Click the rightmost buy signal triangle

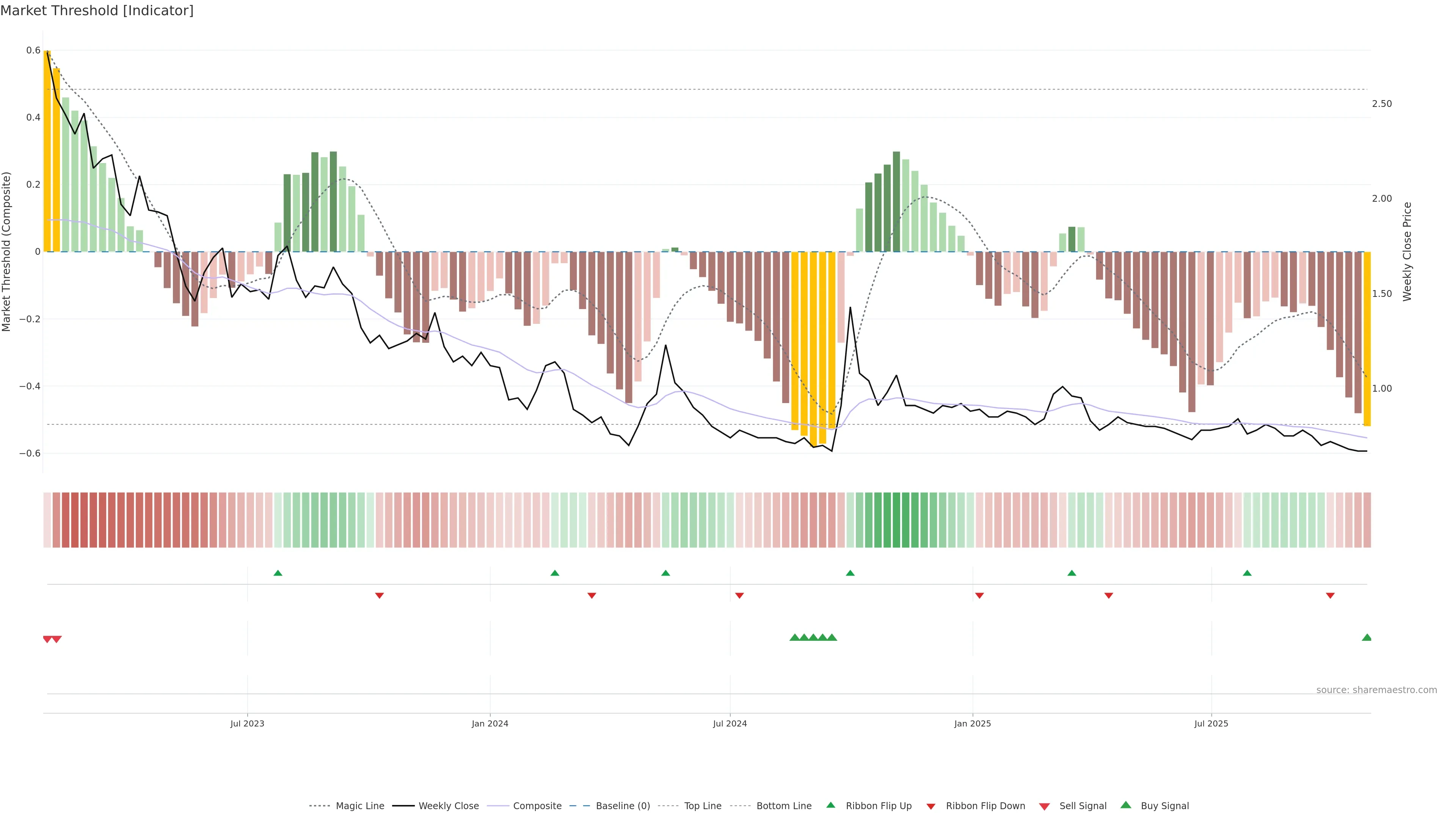click(1367, 637)
